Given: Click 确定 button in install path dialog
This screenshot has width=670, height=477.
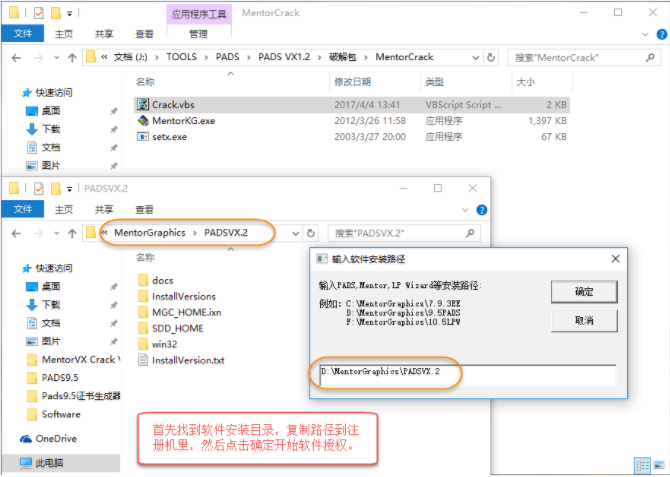Looking at the screenshot, I should click(x=584, y=292).
